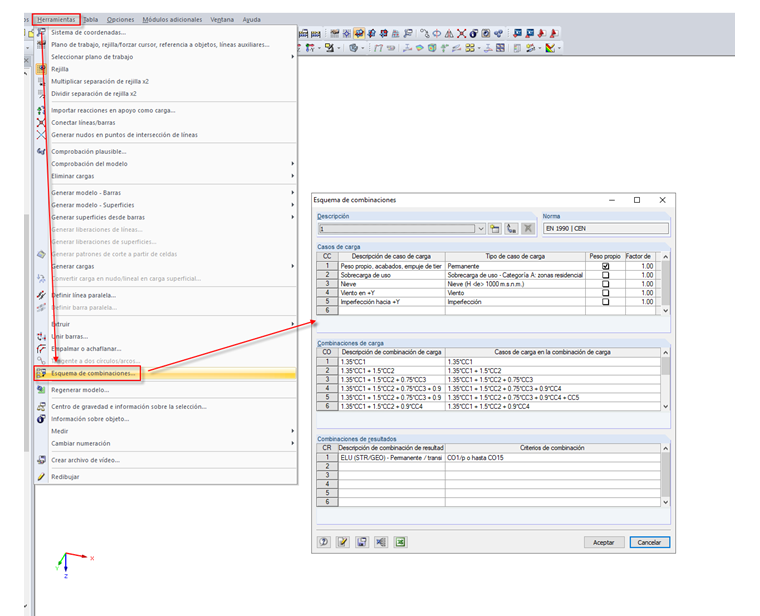The width and height of the screenshot is (760, 616).
Task: Click the first blue XY printout toolbar icon
Action: (x=518, y=33)
